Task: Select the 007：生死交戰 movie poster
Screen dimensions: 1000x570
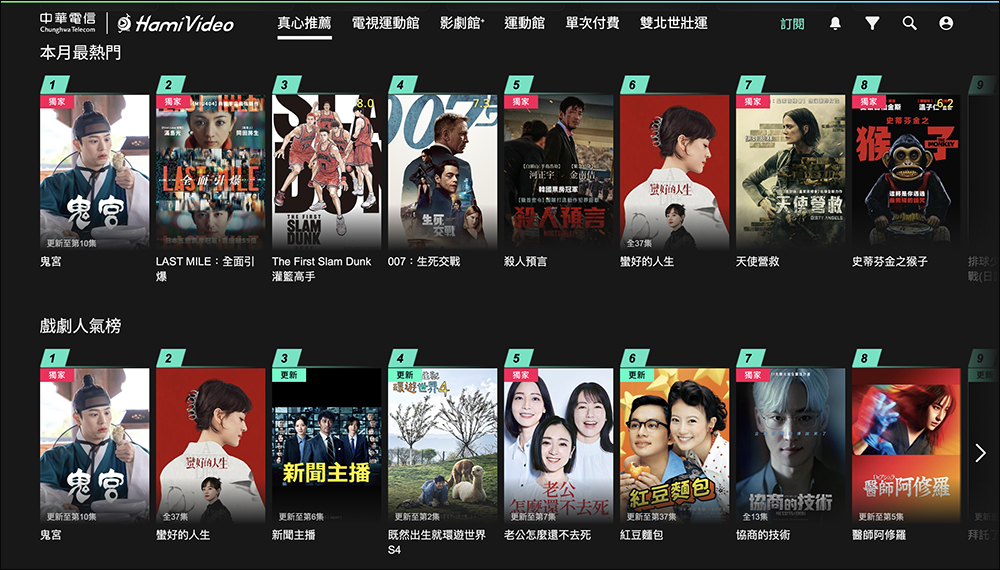Action: pos(443,172)
